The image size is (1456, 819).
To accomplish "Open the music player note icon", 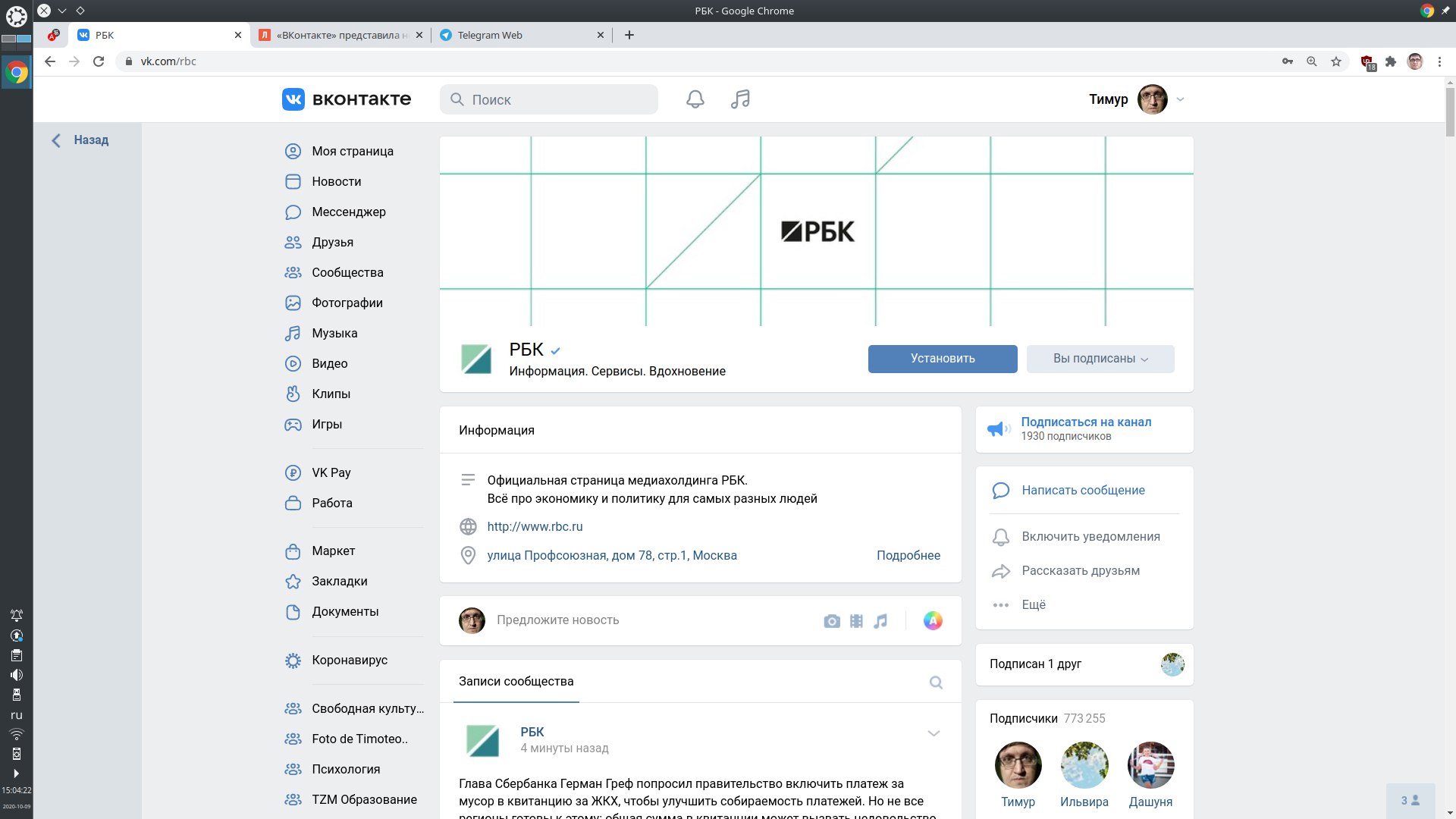I will (740, 99).
